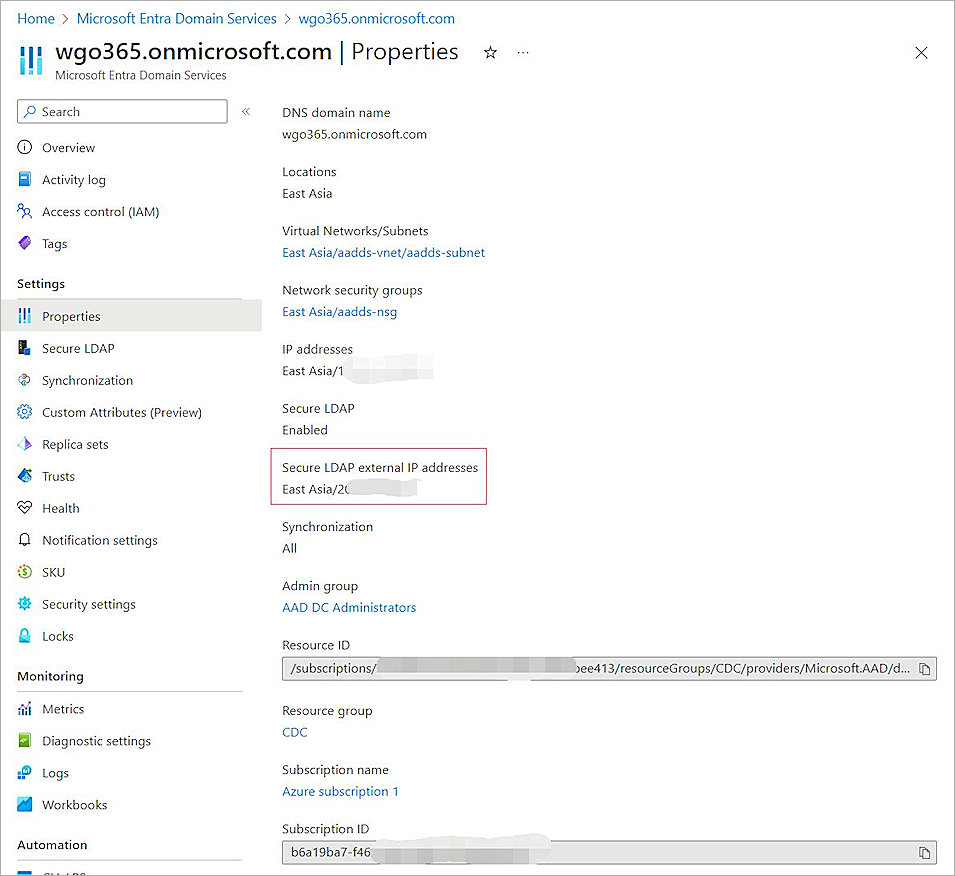Viewport: 955px width, 876px height.
Task: Copy the Resource ID using the copy icon
Action: 924,668
